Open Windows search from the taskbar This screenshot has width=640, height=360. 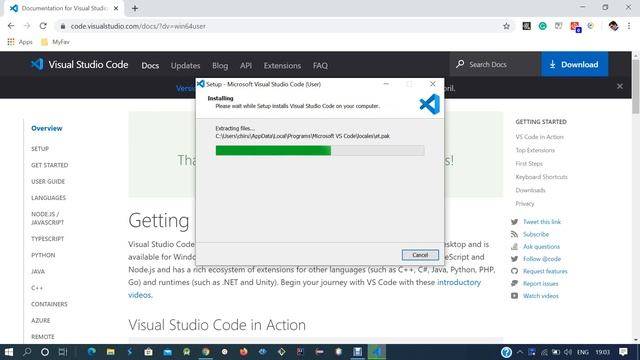coord(27,352)
